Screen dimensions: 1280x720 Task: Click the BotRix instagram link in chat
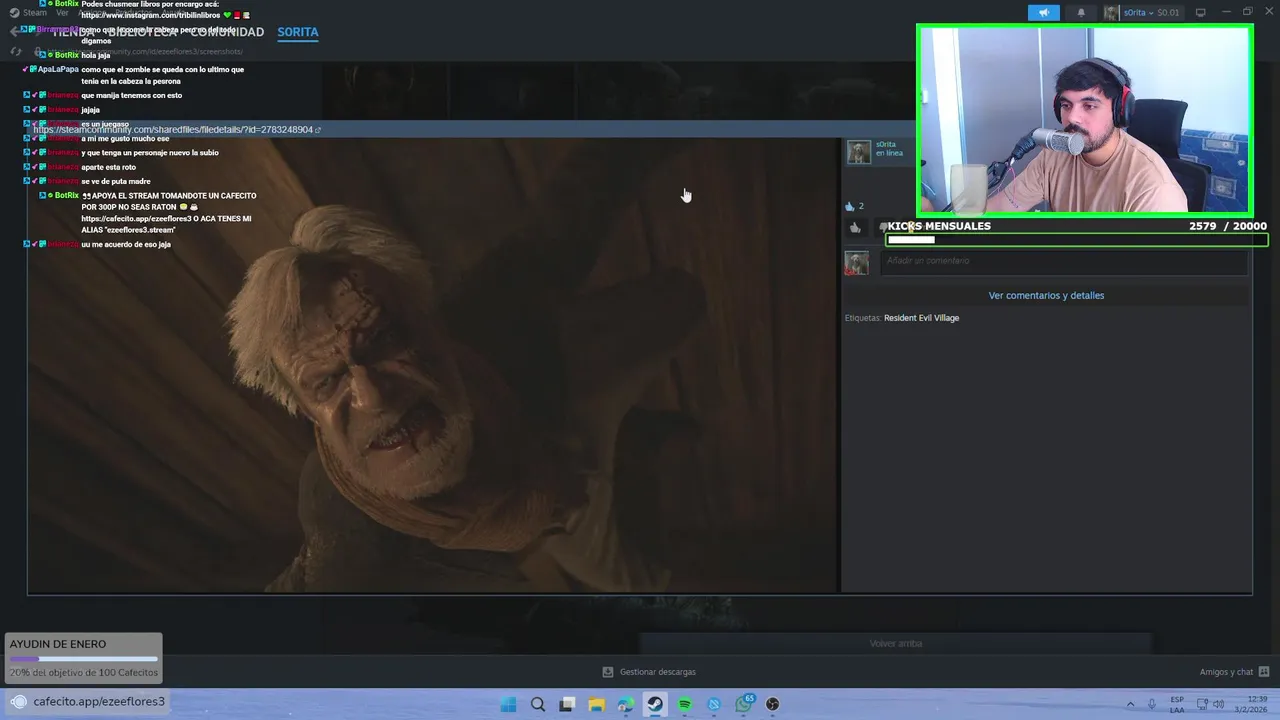150,16
